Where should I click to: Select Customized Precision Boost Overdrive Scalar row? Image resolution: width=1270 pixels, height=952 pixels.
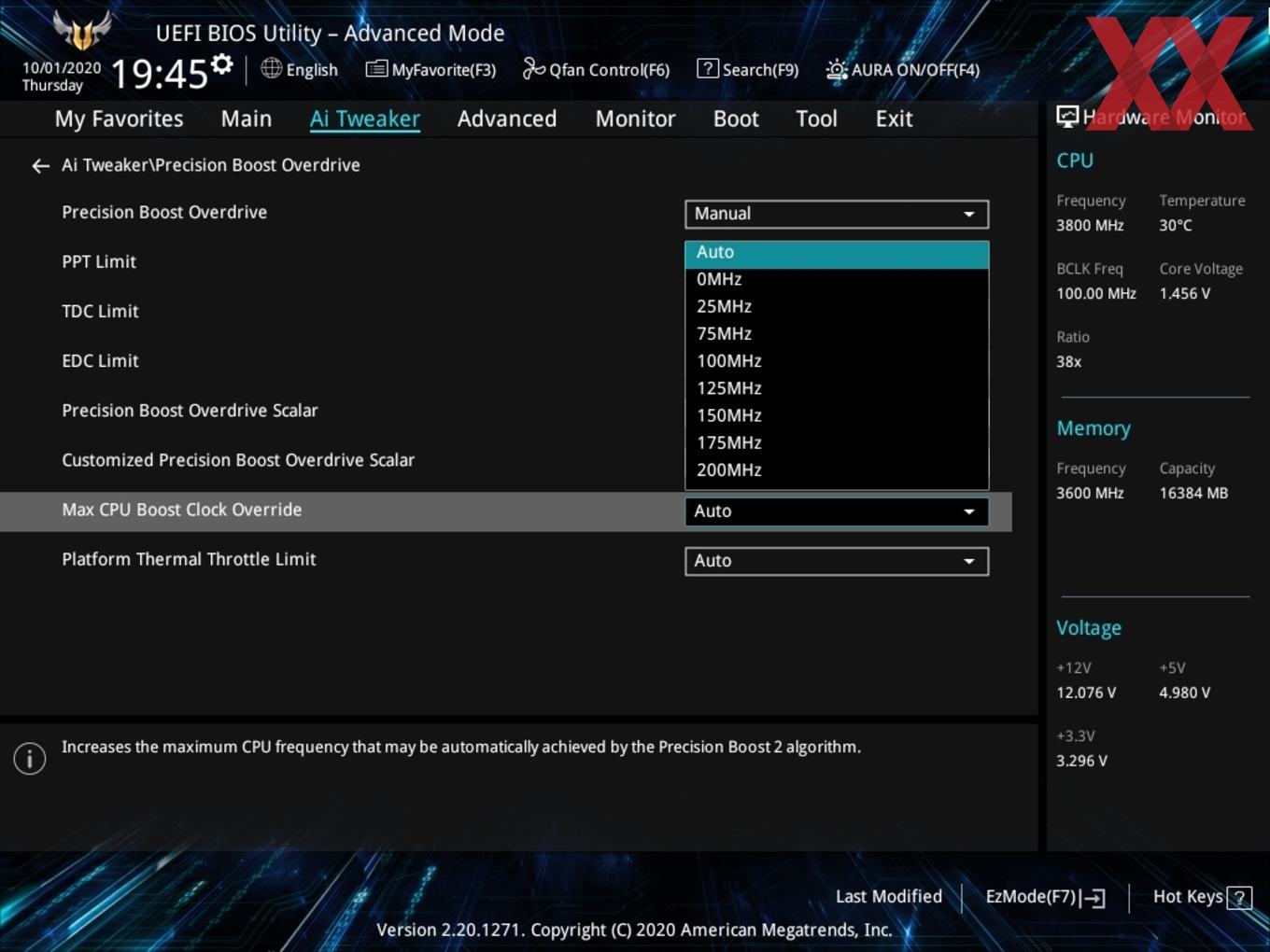pos(238,460)
